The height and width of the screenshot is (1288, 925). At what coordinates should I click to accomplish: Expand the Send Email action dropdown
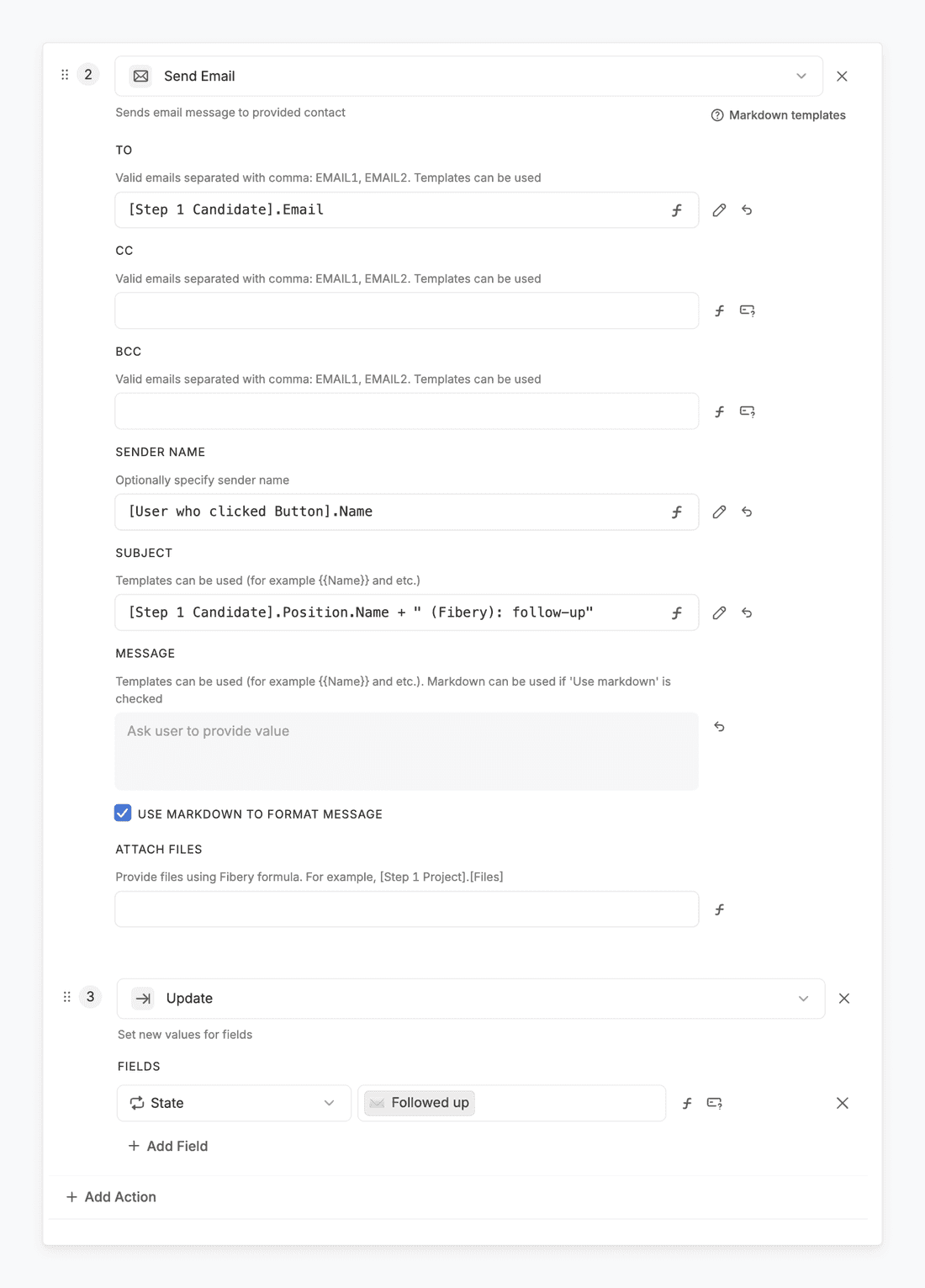[x=801, y=77]
